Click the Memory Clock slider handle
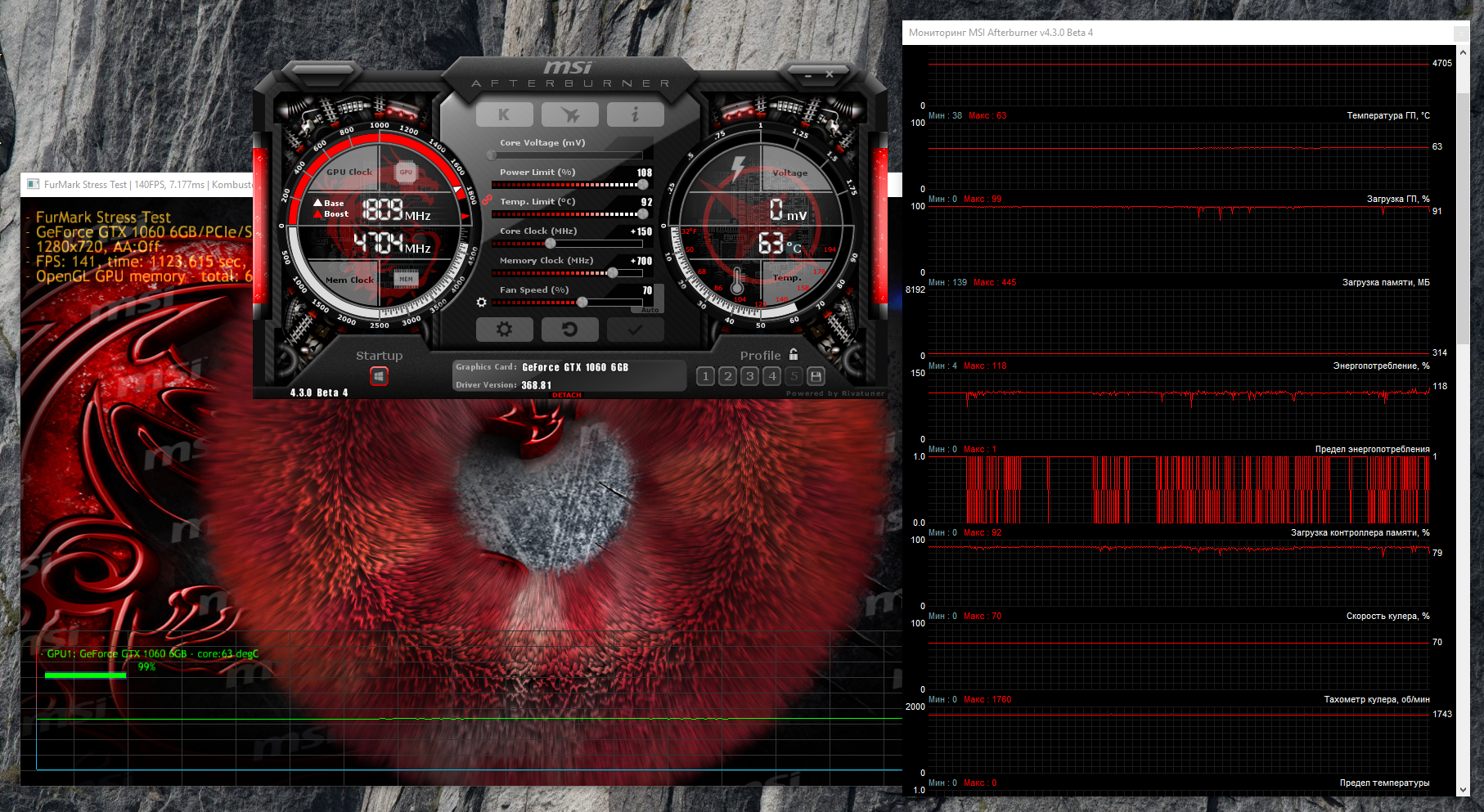Viewport: 1484px width, 812px height. pos(612,273)
